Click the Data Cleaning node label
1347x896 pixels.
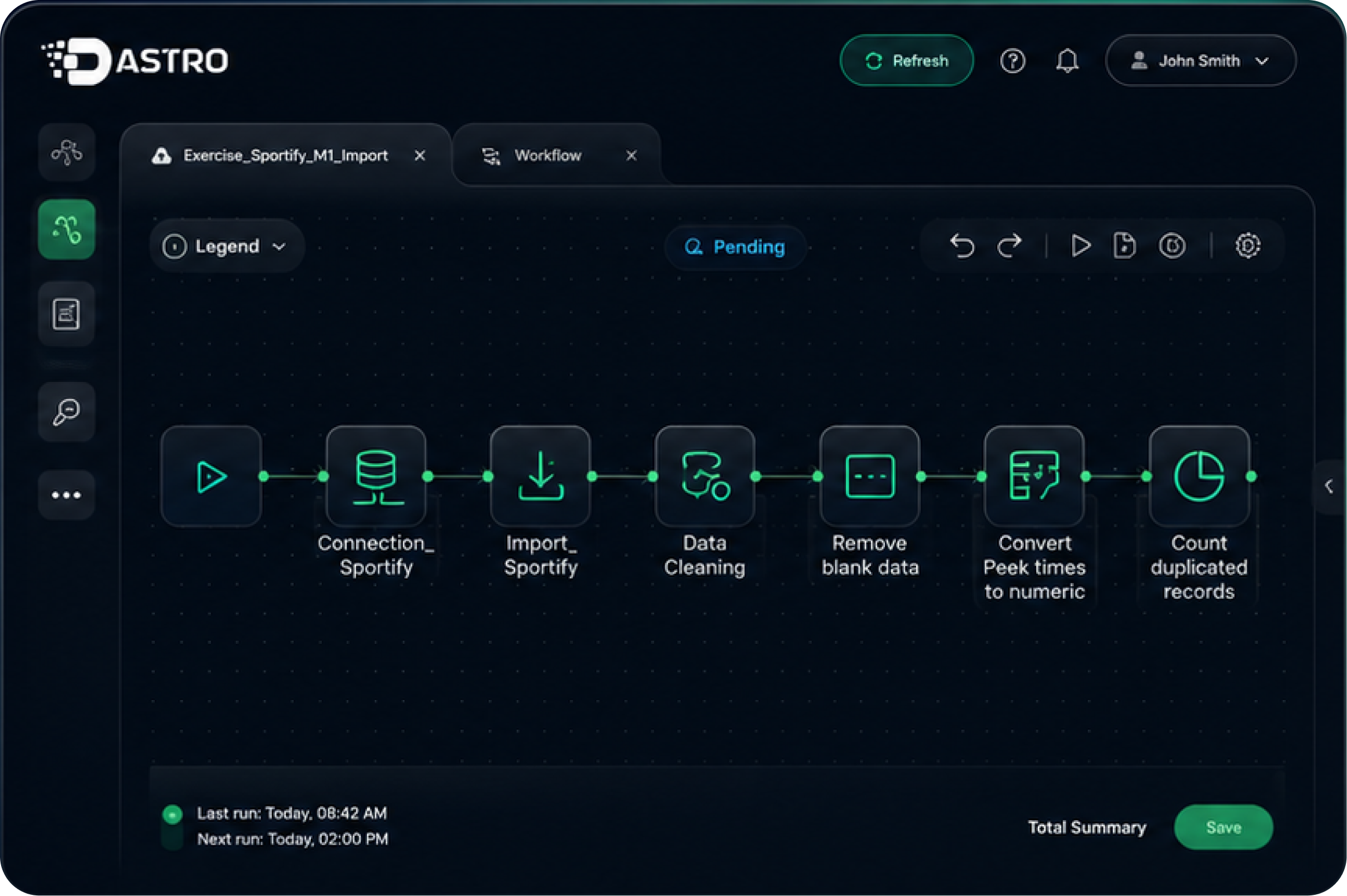point(705,555)
